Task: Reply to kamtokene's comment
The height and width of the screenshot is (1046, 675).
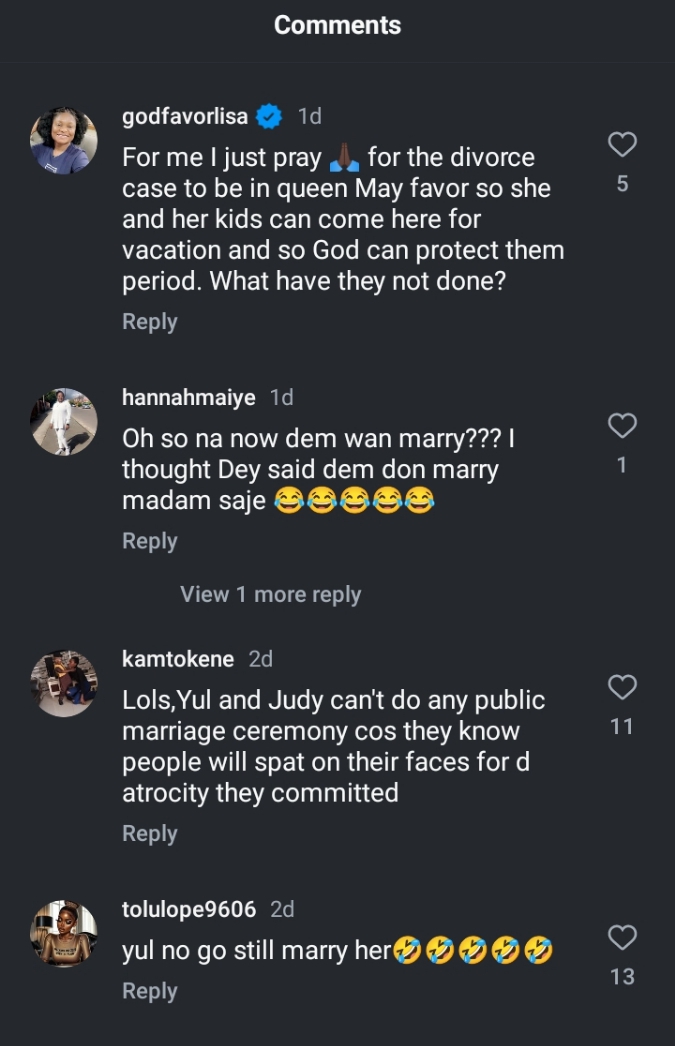Action: click(x=149, y=833)
